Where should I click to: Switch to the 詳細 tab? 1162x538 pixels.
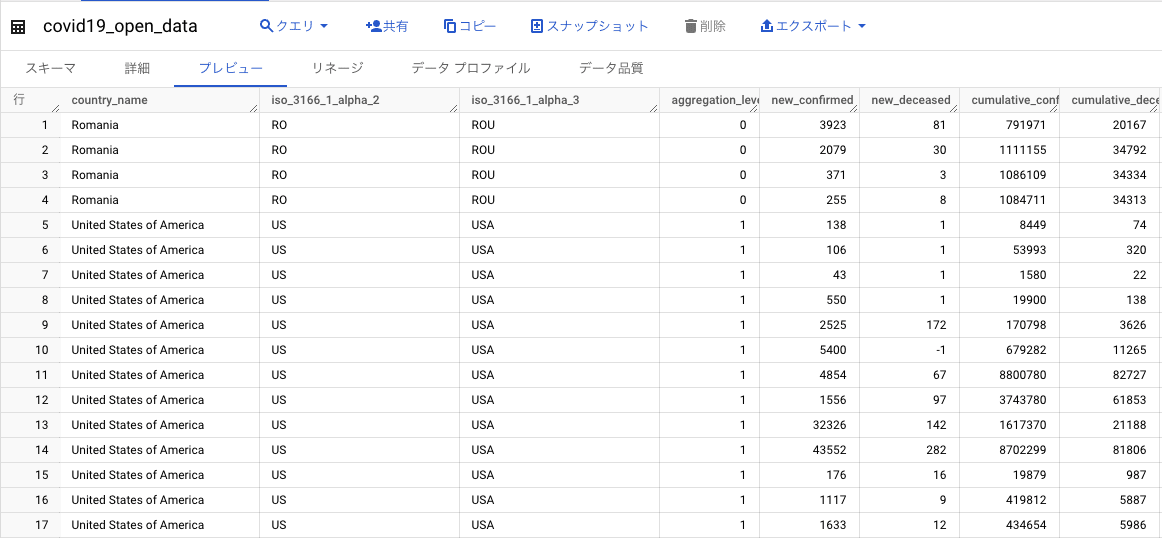(x=137, y=68)
